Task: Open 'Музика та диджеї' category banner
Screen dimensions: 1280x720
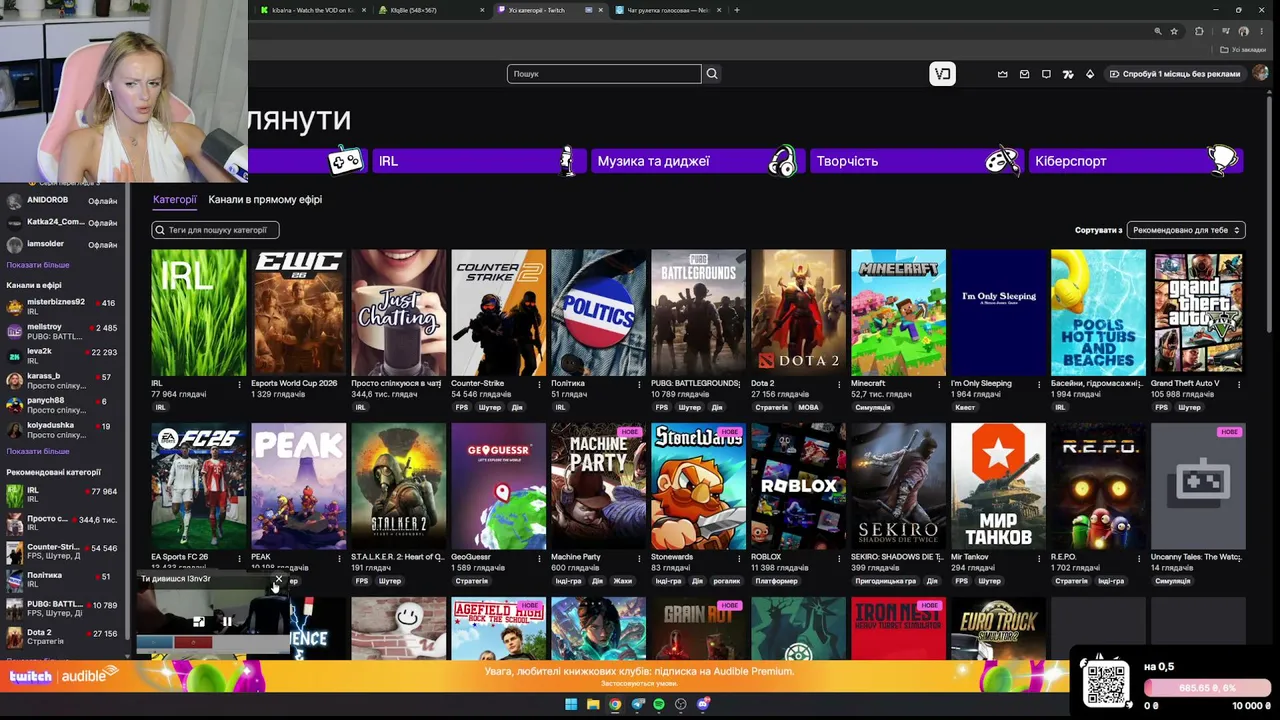Action: 698,161
